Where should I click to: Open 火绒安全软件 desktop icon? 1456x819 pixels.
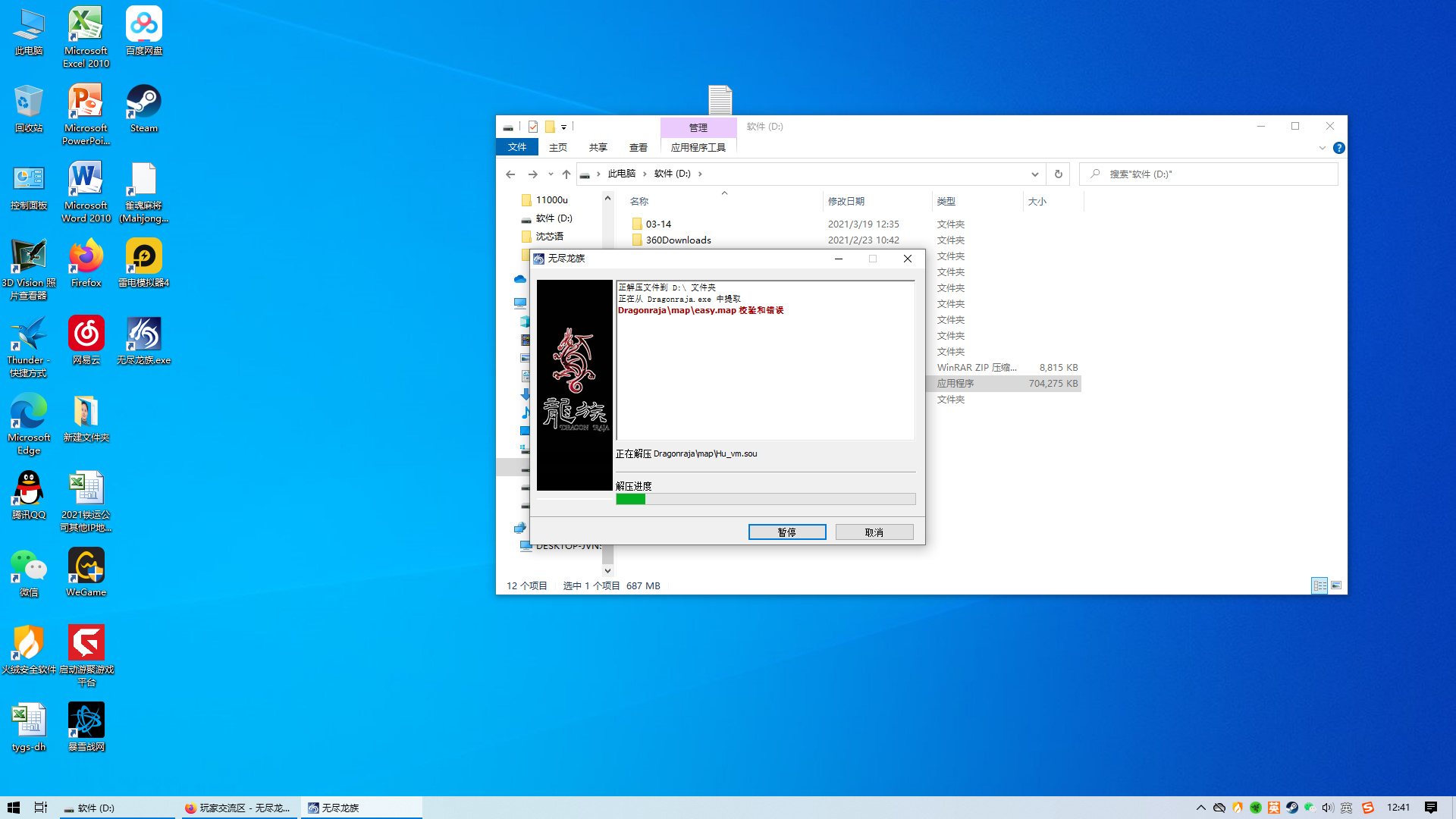tap(29, 650)
